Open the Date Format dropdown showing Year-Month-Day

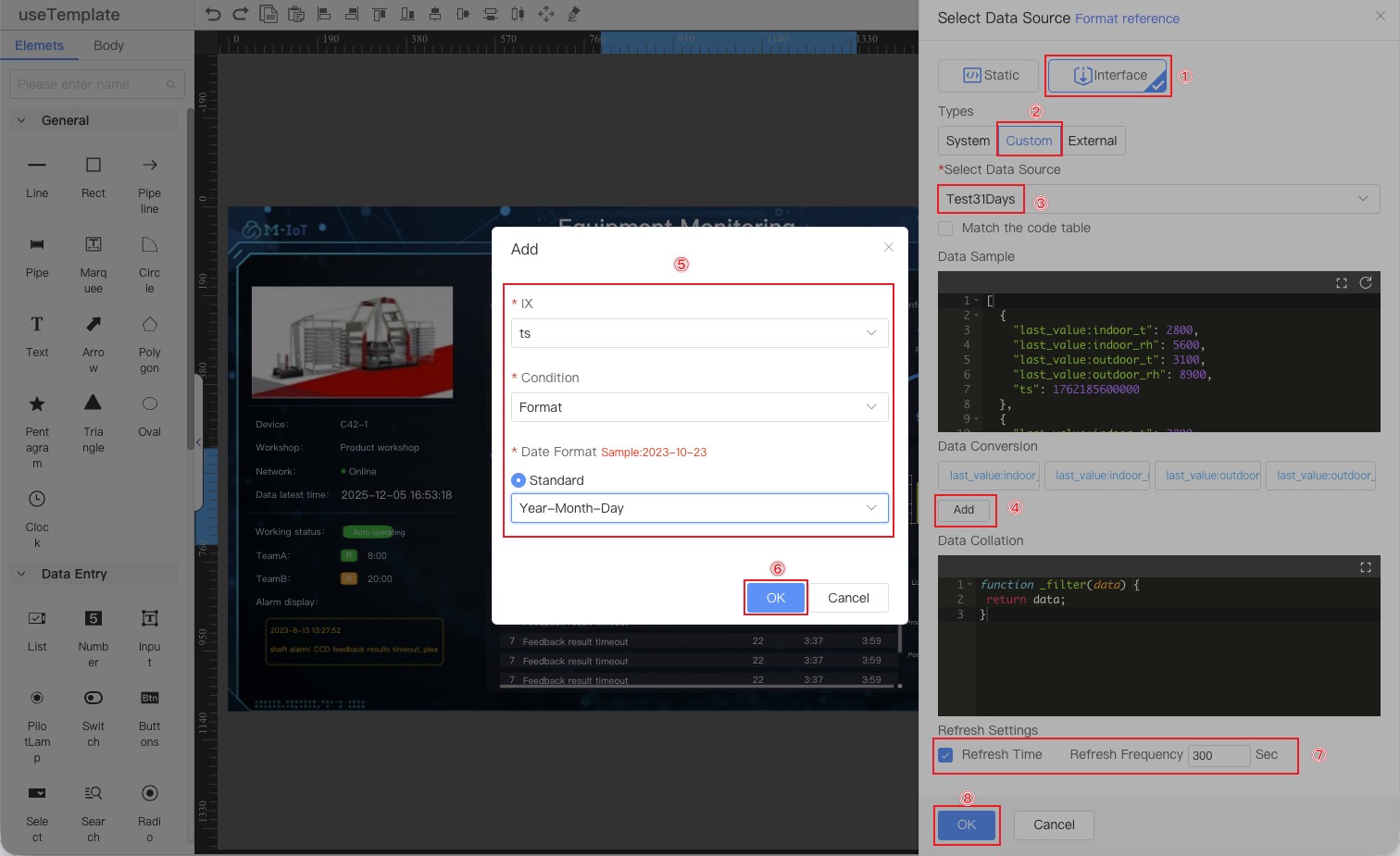(x=699, y=508)
